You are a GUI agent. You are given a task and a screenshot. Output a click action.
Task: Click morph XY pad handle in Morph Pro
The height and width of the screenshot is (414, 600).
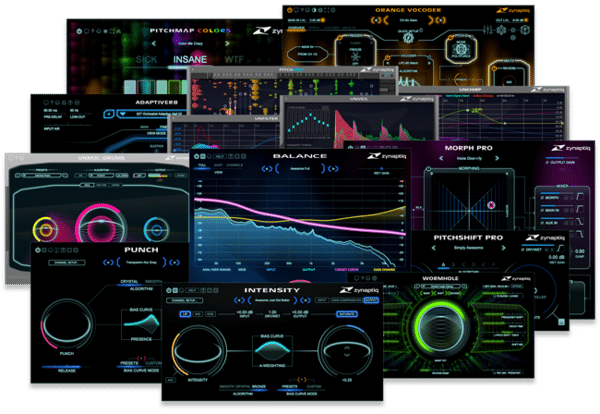pos(491,205)
